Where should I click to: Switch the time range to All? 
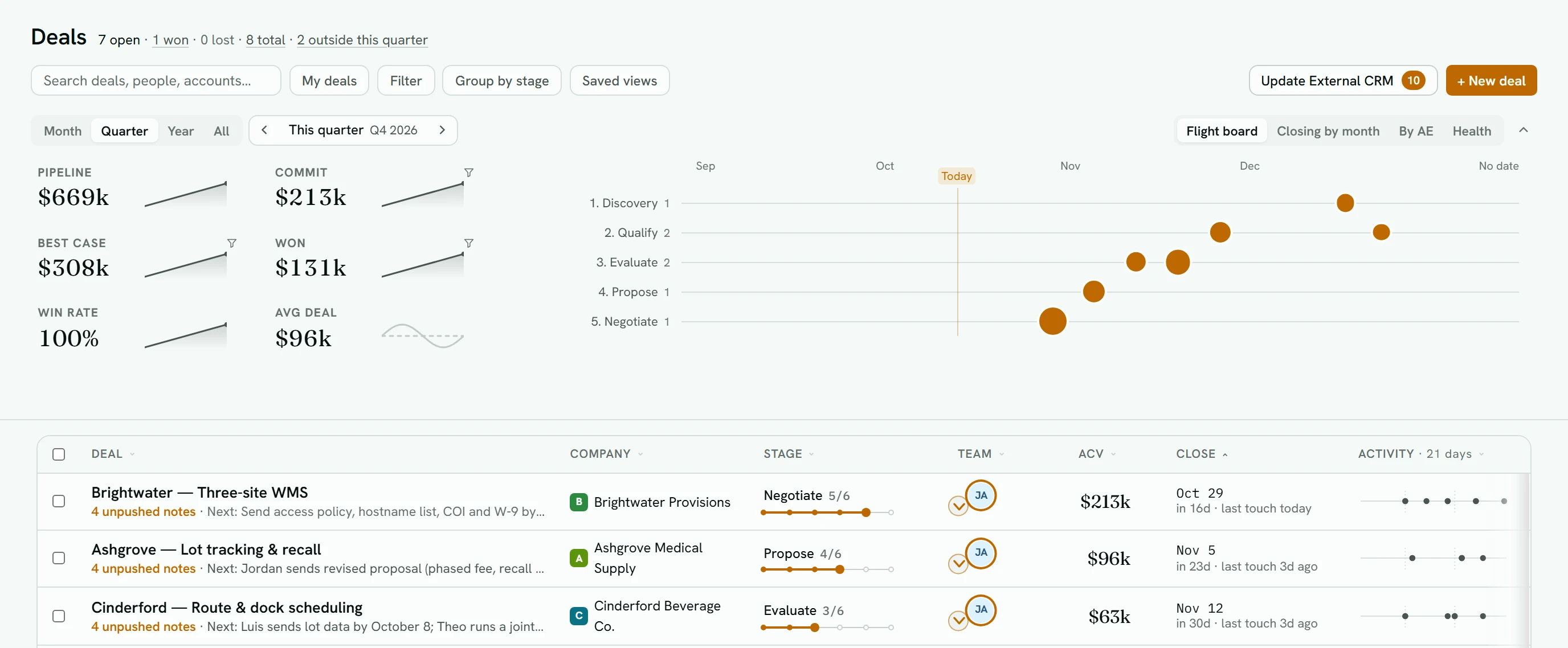tap(222, 131)
